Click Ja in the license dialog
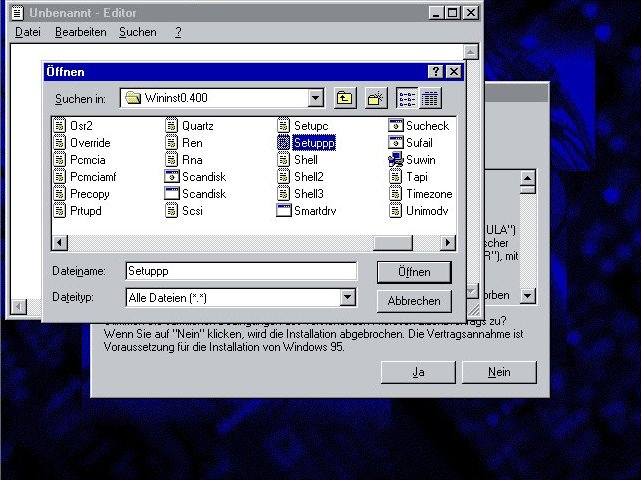641x480 pixels. (418, 372)
